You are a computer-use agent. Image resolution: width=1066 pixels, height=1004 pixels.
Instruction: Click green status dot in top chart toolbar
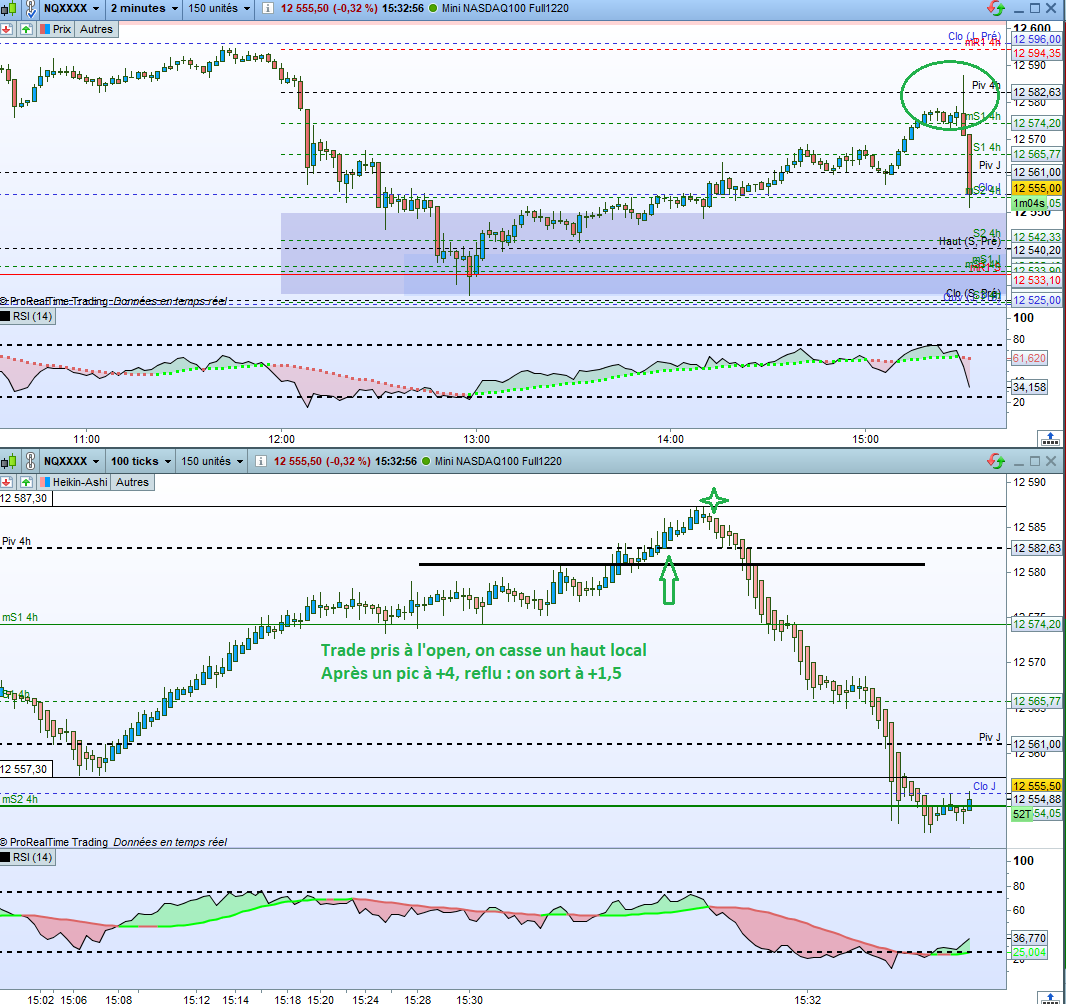tap(433, 9)
